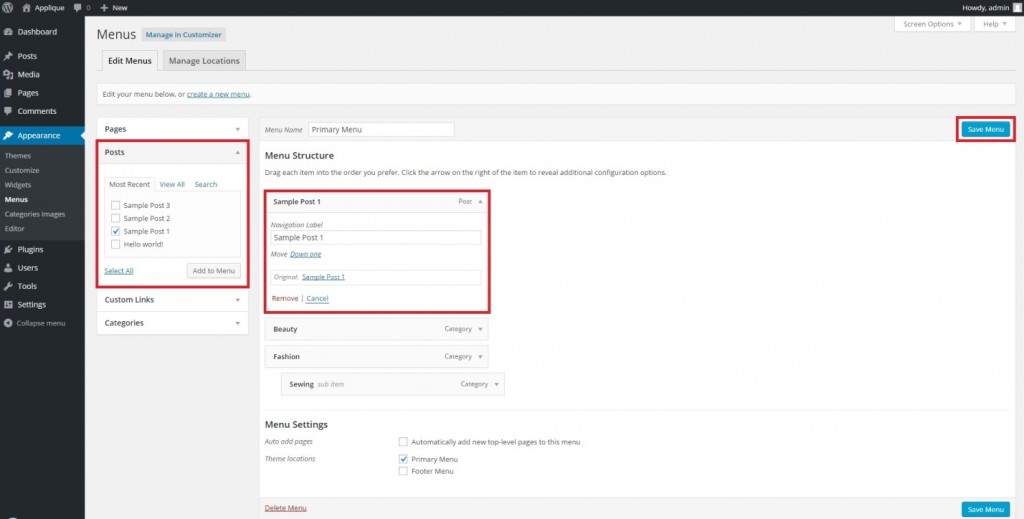Open the comments bubble icon in admin bar
This screenshot has height=519, width=1024.
[x=78, y=7]
